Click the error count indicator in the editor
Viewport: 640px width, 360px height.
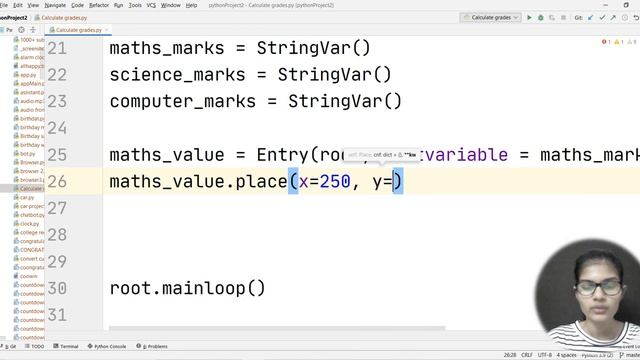point(606,42)
